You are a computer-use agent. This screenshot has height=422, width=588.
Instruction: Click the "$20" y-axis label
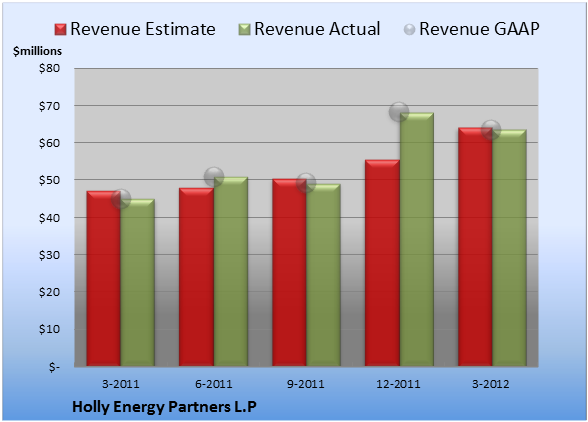(49, 292)
